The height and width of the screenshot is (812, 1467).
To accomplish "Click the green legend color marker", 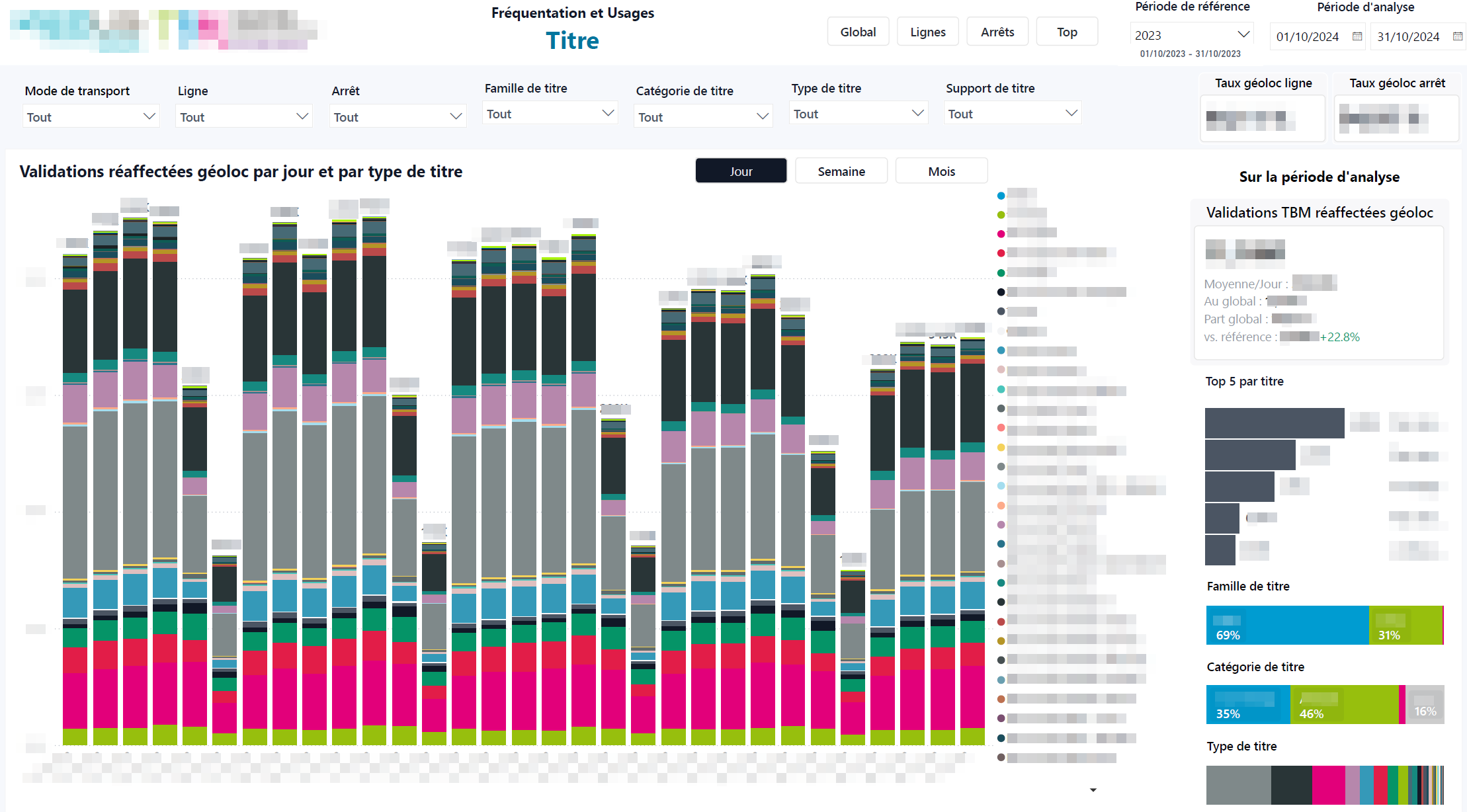I will (x=1001, y=214).
